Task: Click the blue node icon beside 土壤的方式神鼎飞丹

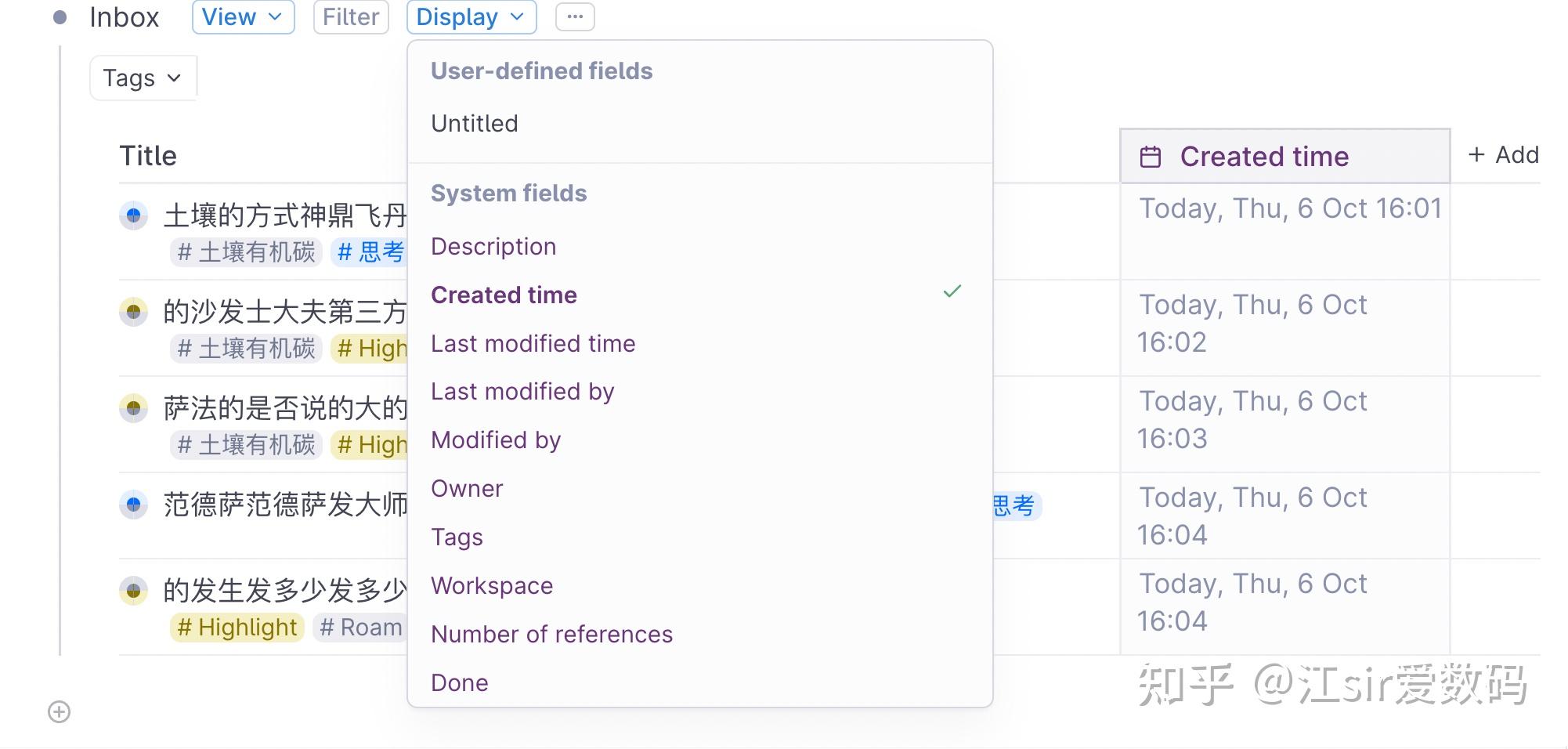Action: (x=133, y=215)
